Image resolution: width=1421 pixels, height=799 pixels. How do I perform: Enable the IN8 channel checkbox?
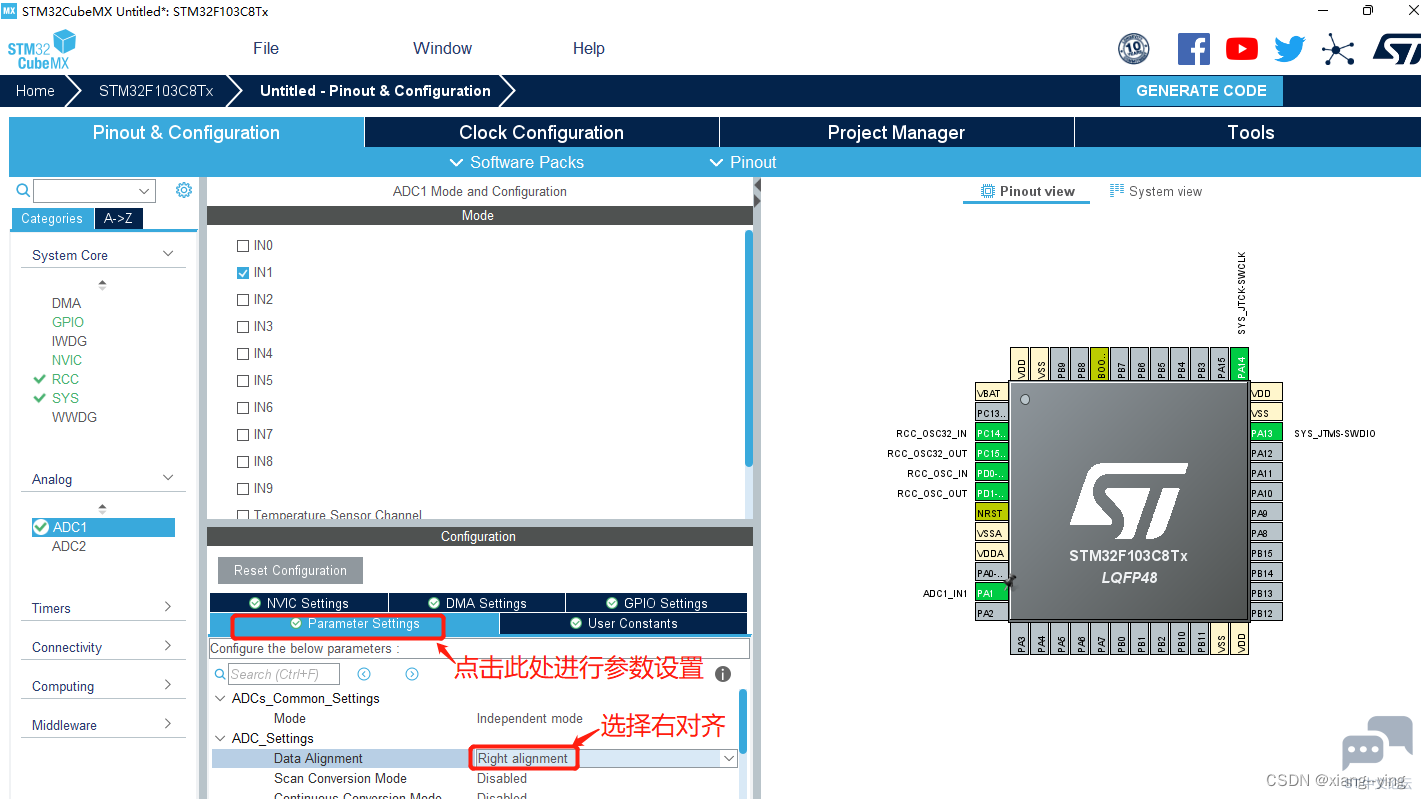[243, 462]
